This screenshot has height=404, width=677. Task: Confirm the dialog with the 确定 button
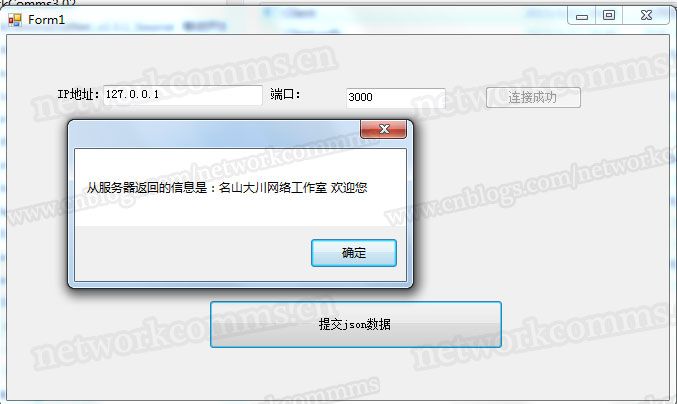coord(354,253)
